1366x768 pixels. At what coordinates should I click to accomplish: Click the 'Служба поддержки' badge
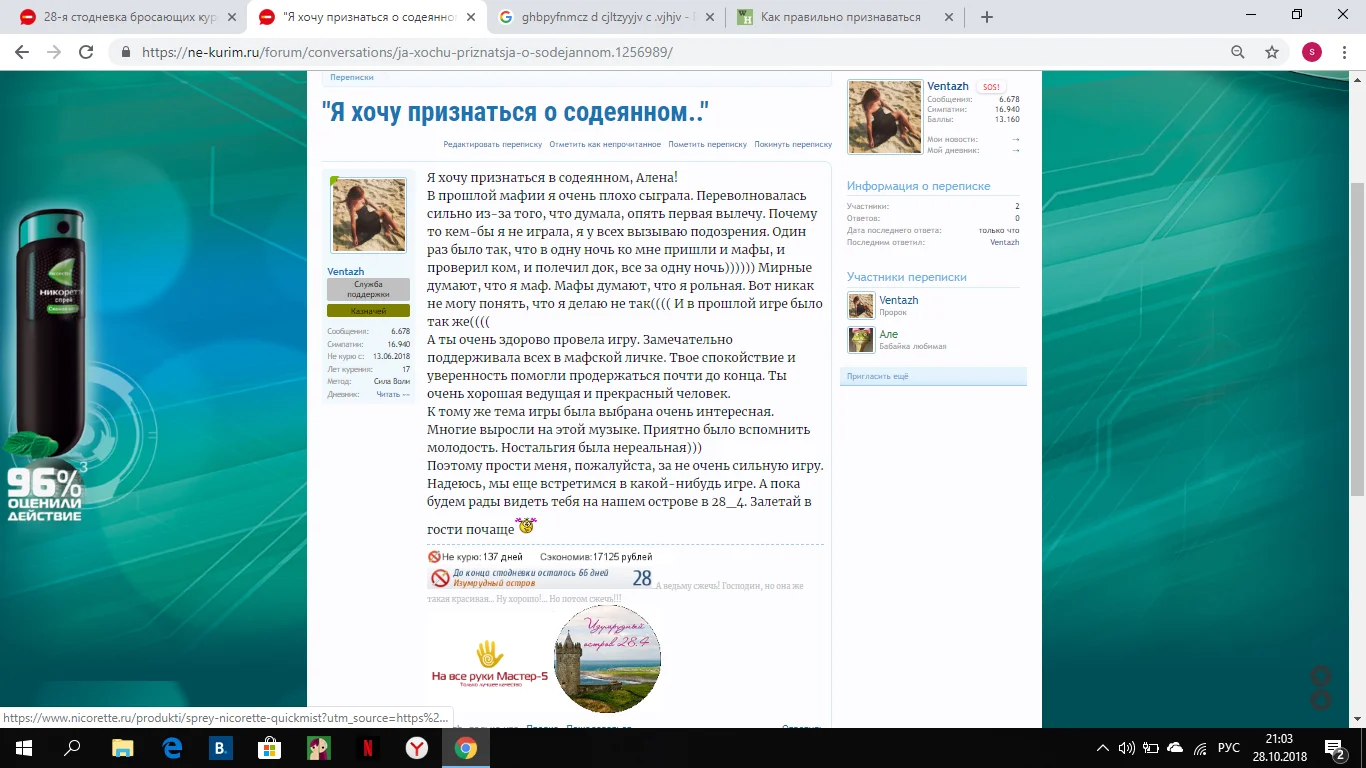coord(368,289)
